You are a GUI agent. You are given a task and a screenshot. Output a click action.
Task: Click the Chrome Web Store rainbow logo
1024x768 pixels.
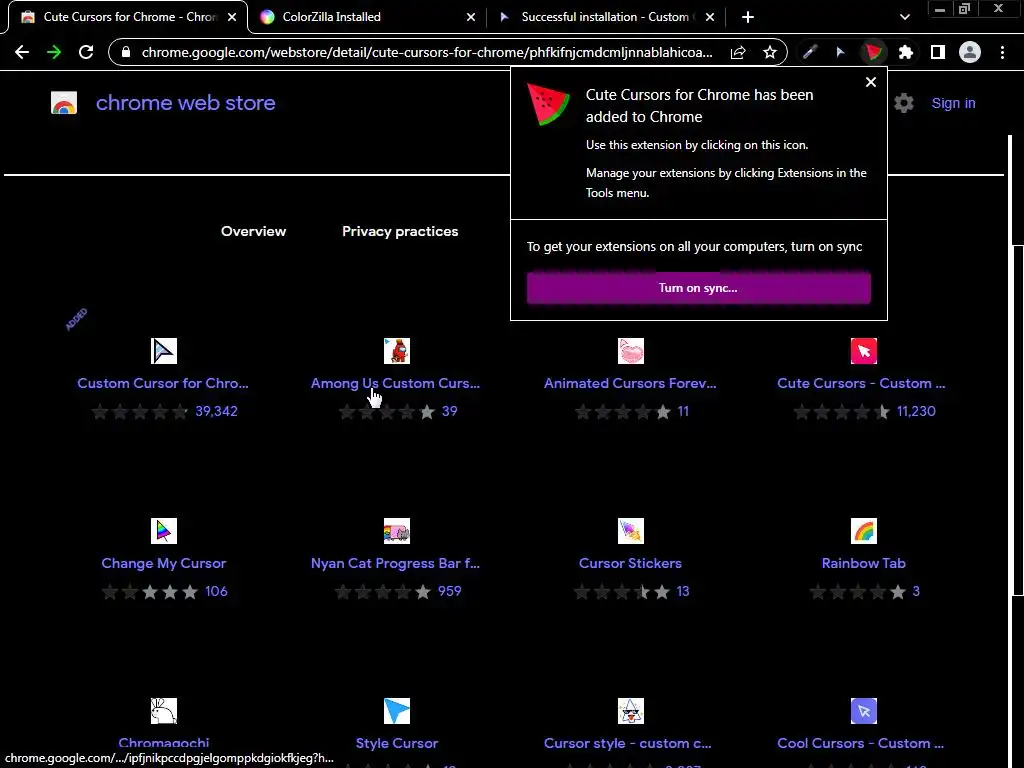coord(64,103)
